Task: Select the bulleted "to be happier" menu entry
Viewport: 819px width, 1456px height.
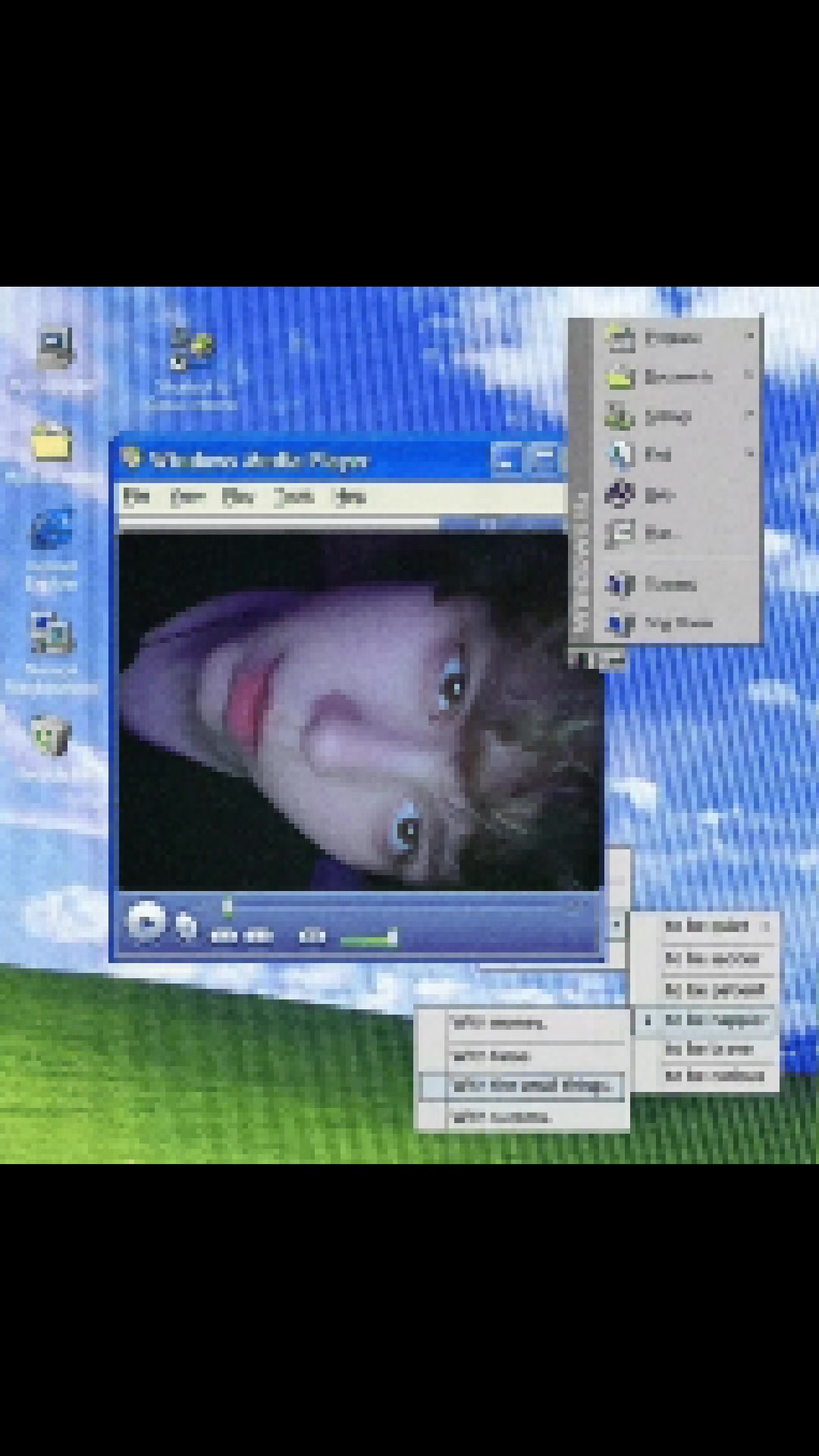Action: [x=705, y=1020]
